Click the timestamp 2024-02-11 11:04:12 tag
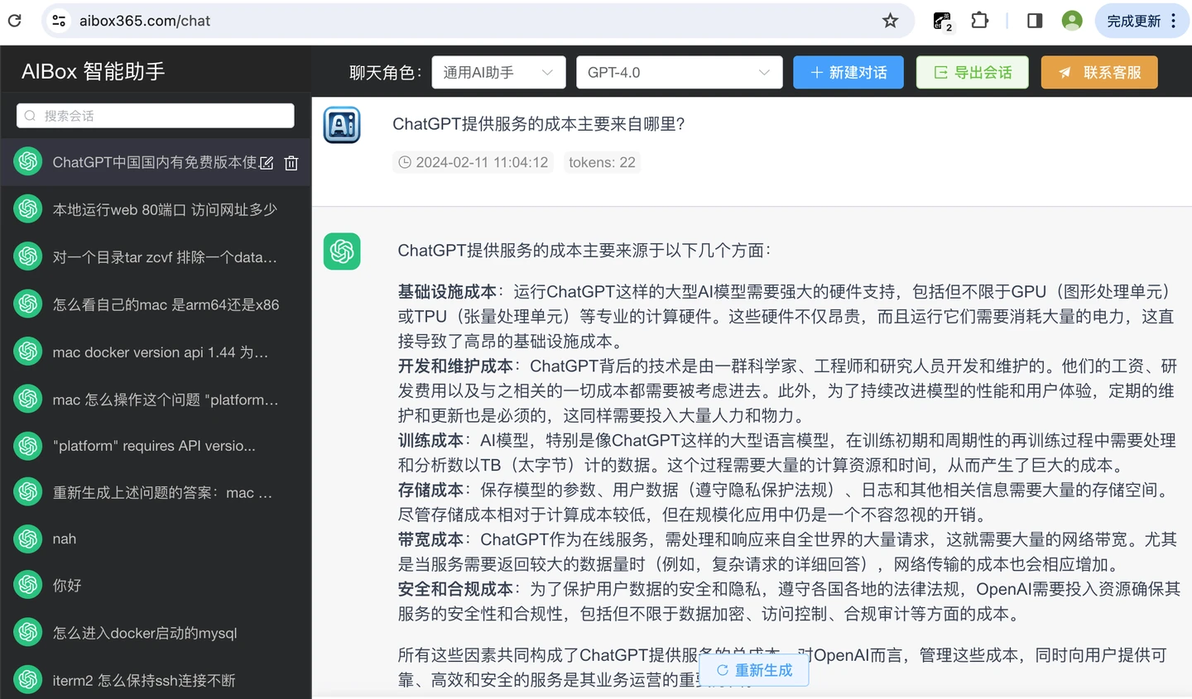This screenshot has height=699, width=1192. coord(473,162)
